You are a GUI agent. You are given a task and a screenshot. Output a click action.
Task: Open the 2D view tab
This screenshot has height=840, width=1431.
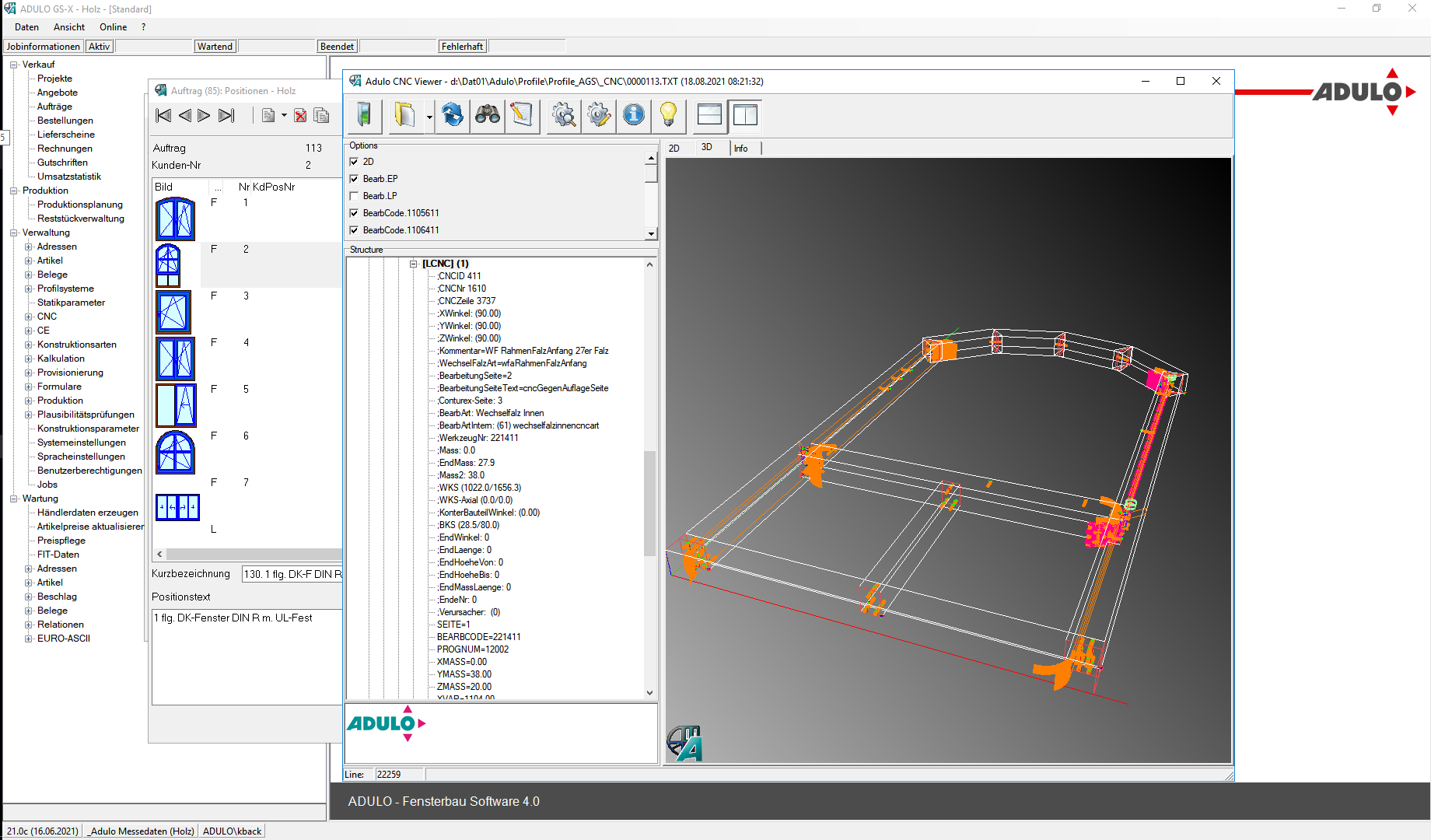(x=674, y=148)
